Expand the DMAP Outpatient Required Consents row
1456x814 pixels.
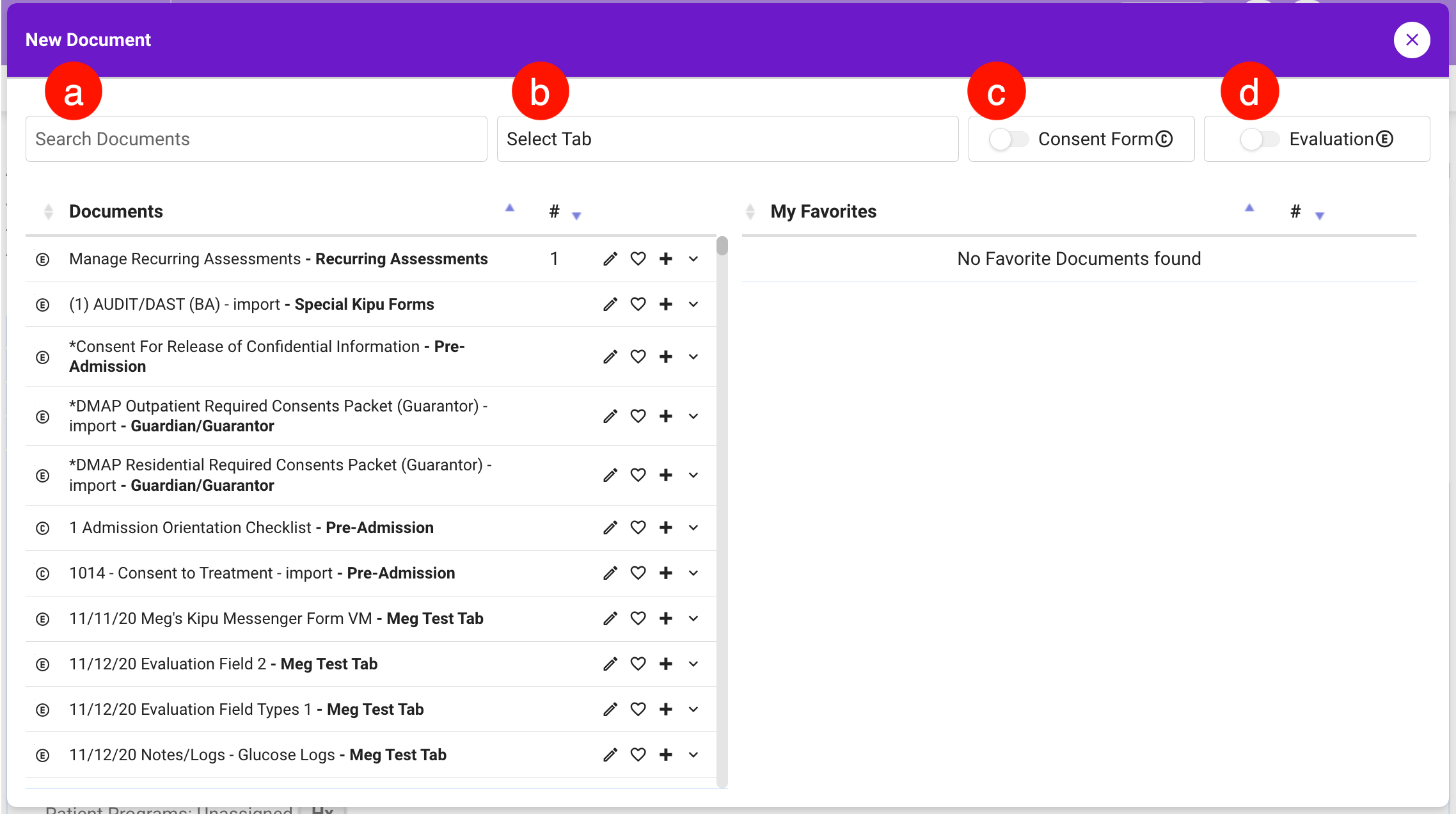coord(693,416)
